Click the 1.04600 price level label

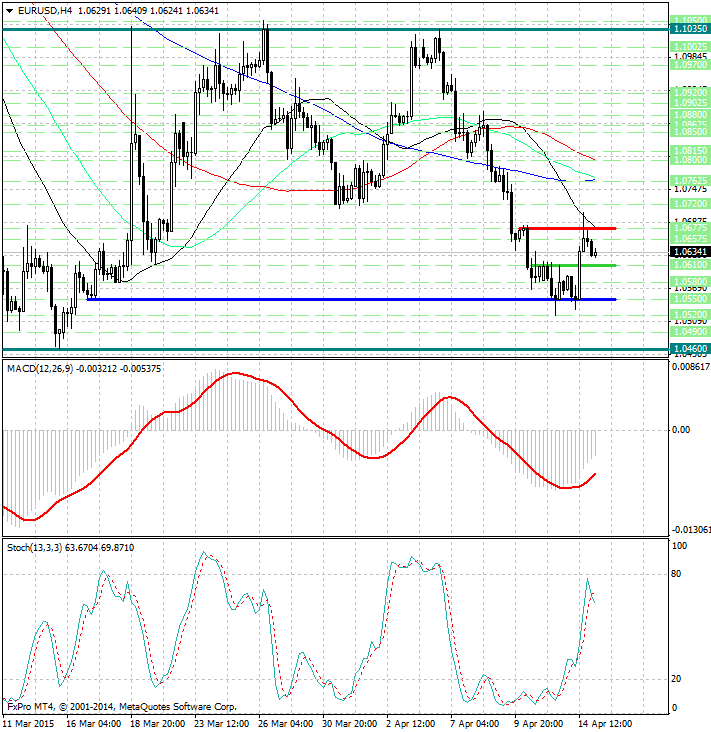[690, 349]
